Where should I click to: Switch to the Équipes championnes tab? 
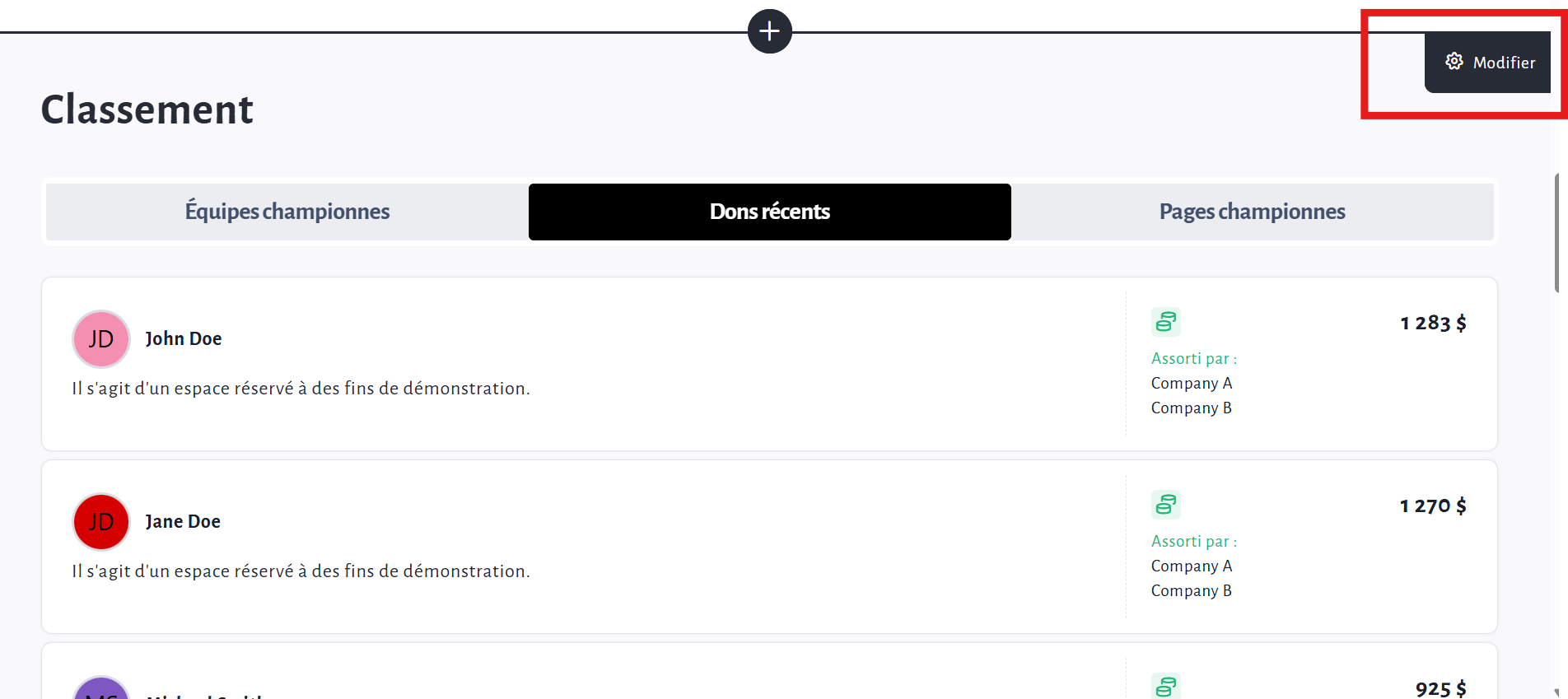tap(287, 212)
